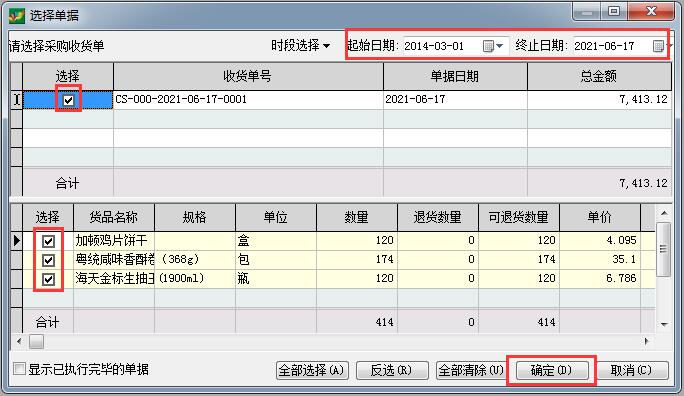Screen dimensions: 684x396
Task: Select the 加顿鸡片饼干 product name cell
Action: 114,241
